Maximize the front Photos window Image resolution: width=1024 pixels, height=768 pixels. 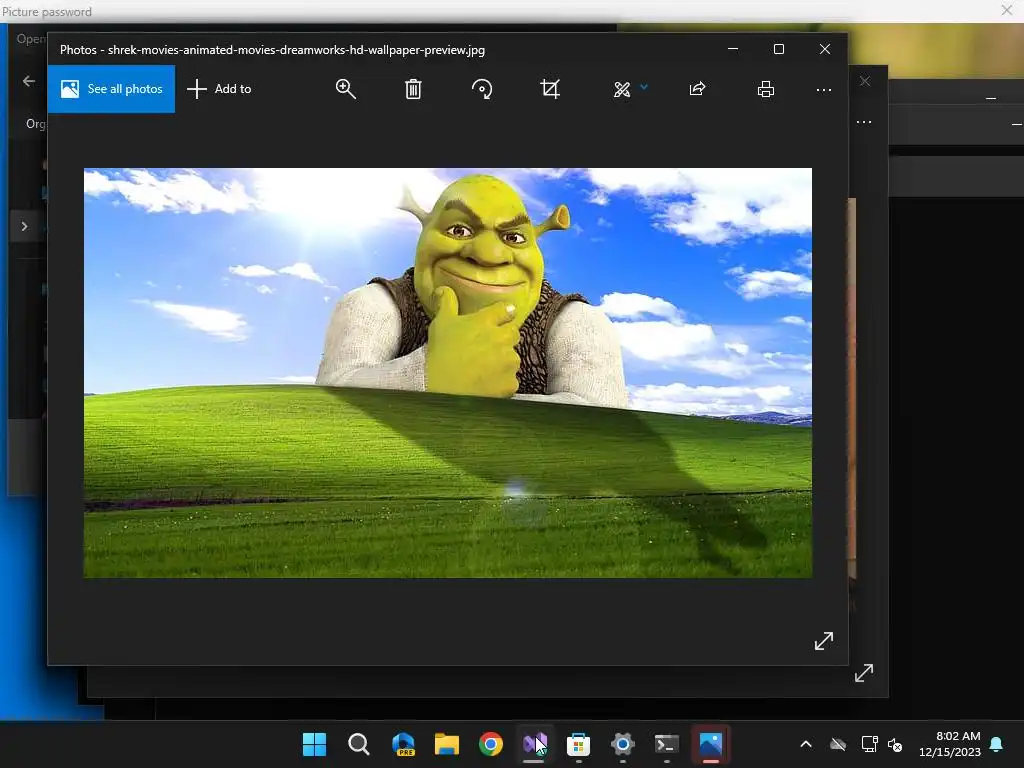tap(778, 49)
